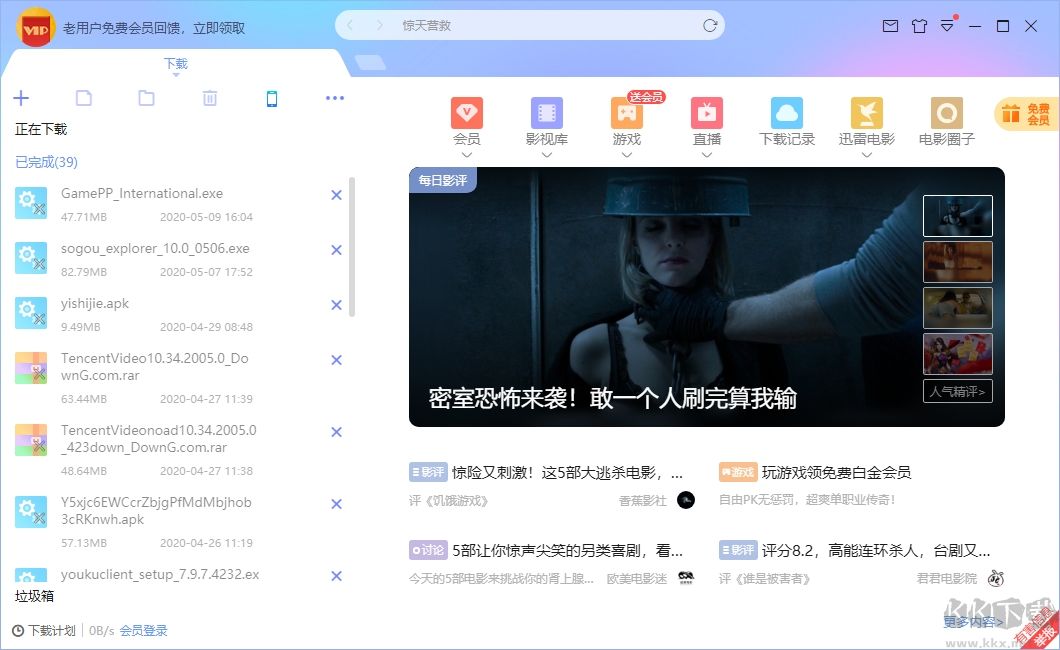
Task: Click the 会员 (VIP) heart icon
Action: tap(467, 113)
